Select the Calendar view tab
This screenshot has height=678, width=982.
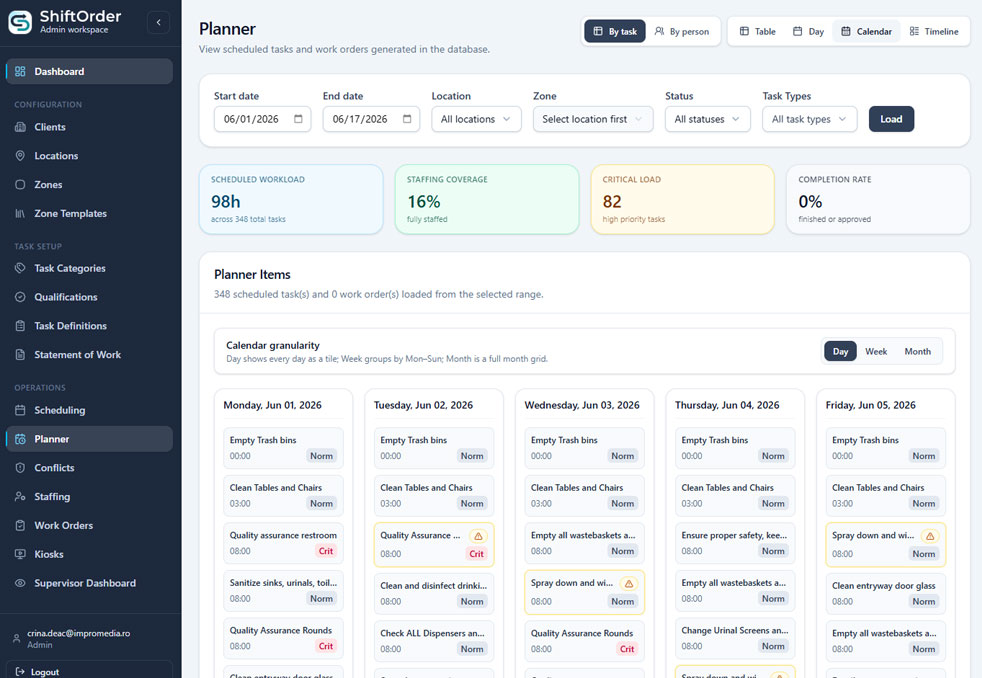click(x=866, y=31)
